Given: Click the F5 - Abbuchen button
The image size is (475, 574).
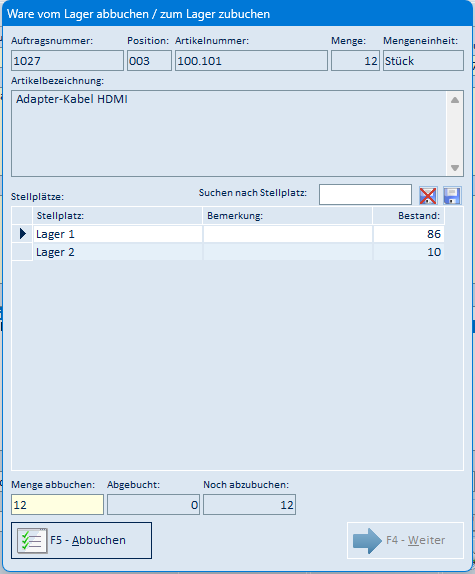Looking at the screenshot, I should [81, 540].
